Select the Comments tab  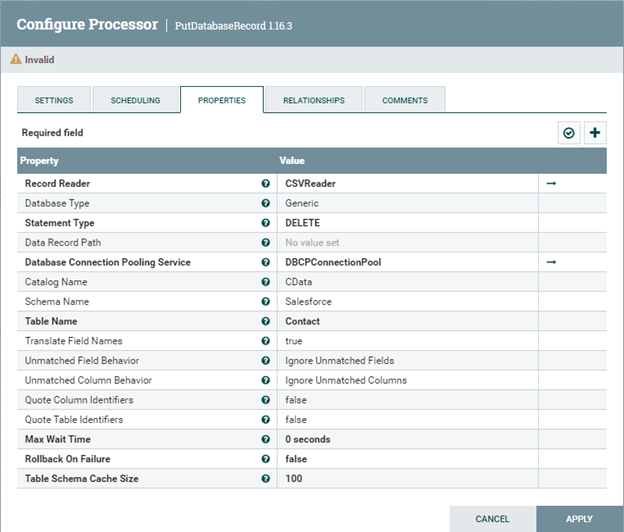(404, 101)
